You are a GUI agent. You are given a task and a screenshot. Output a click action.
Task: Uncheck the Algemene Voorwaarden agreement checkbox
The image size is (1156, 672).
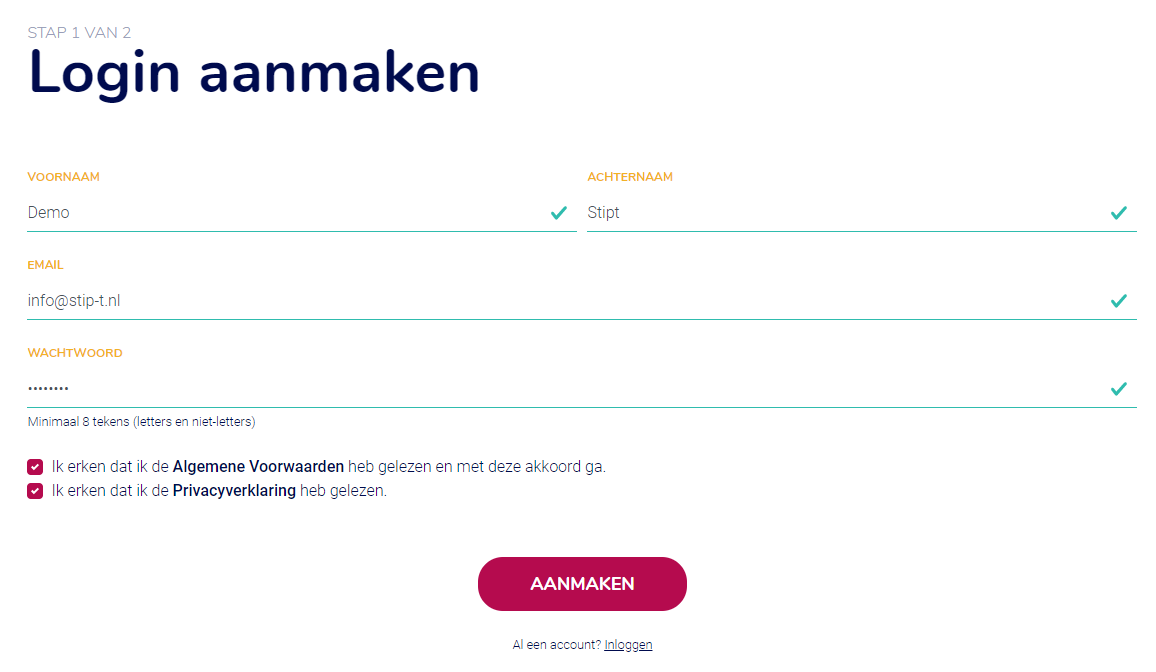coord(35,466)
